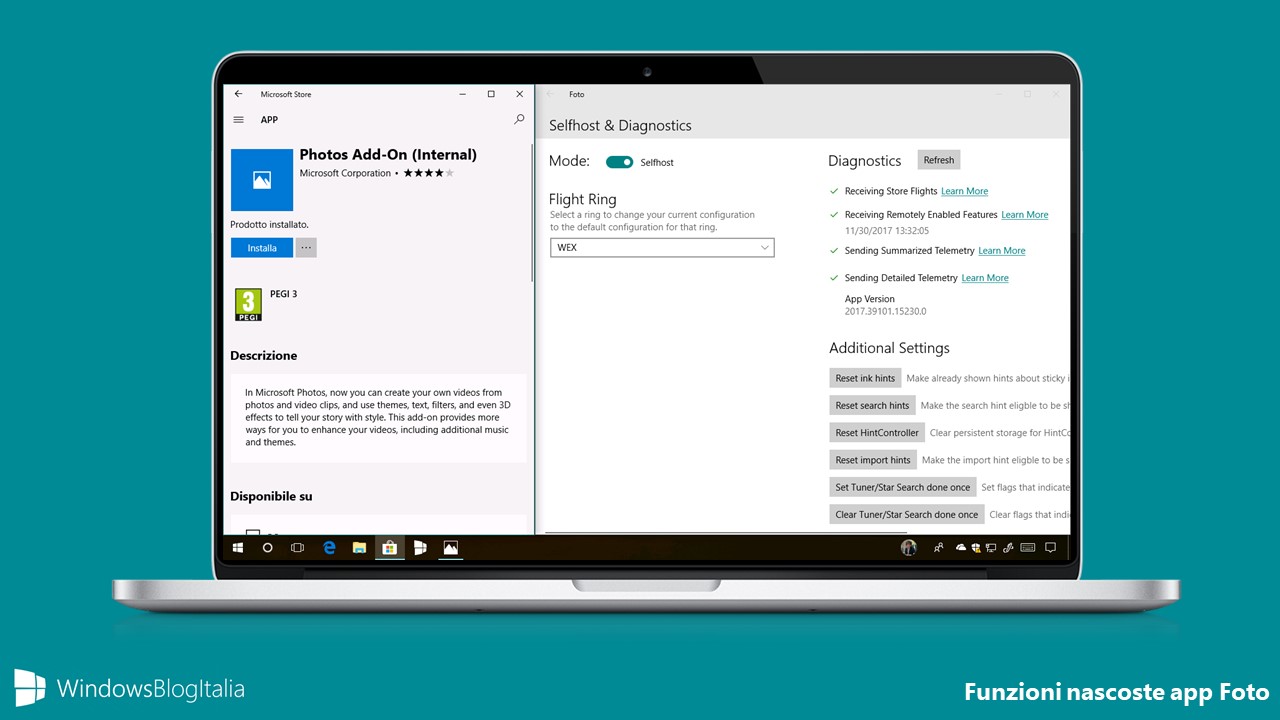Click the Reset search hints button

click(x=872, y=405)
